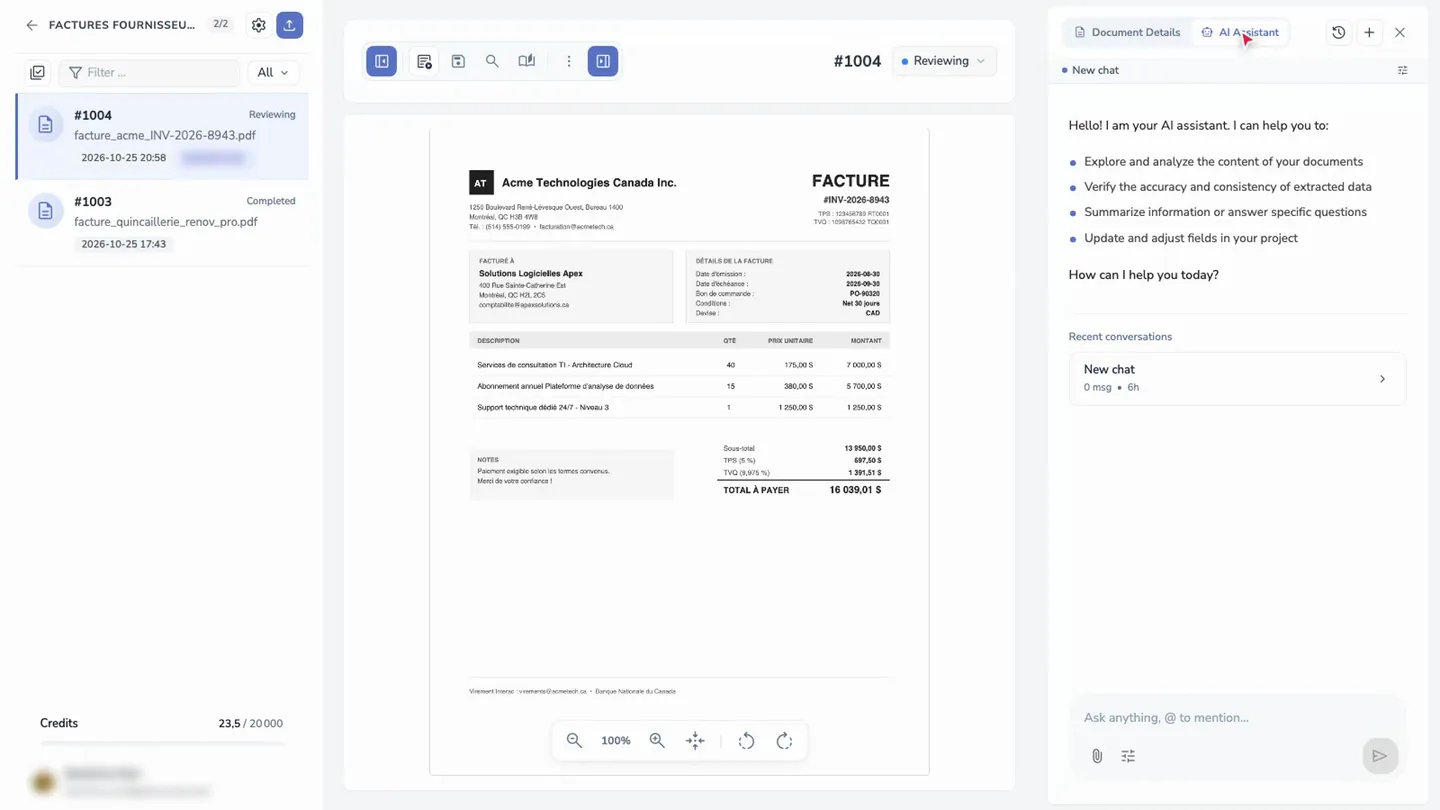
Task: Switch to the Document Details tab
Action: [x=1127, y=32]
